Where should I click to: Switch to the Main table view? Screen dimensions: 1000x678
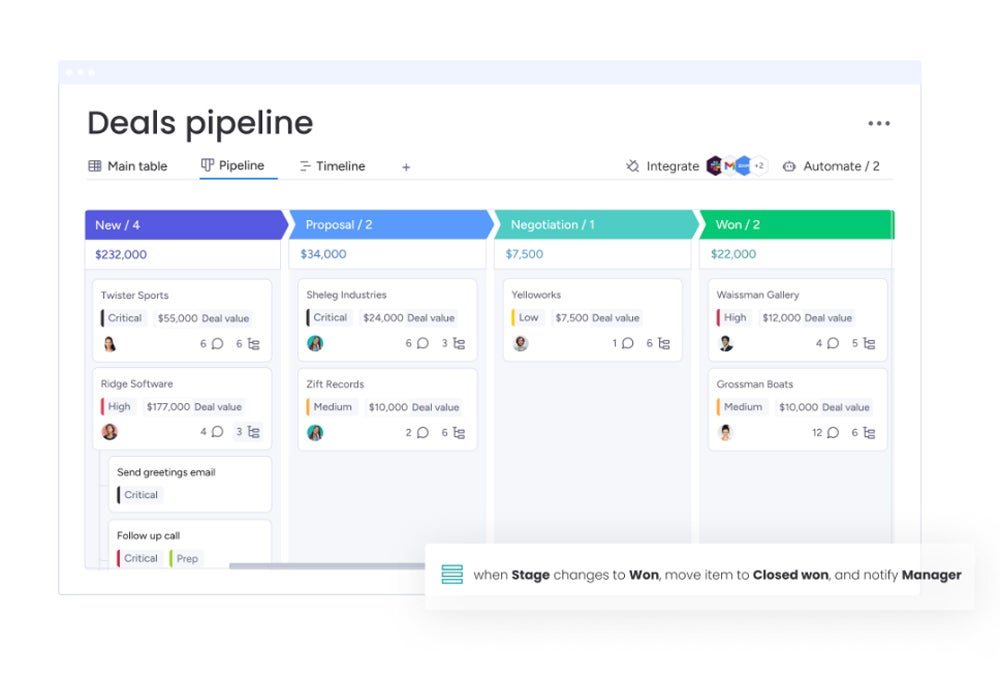pos(128,166)
